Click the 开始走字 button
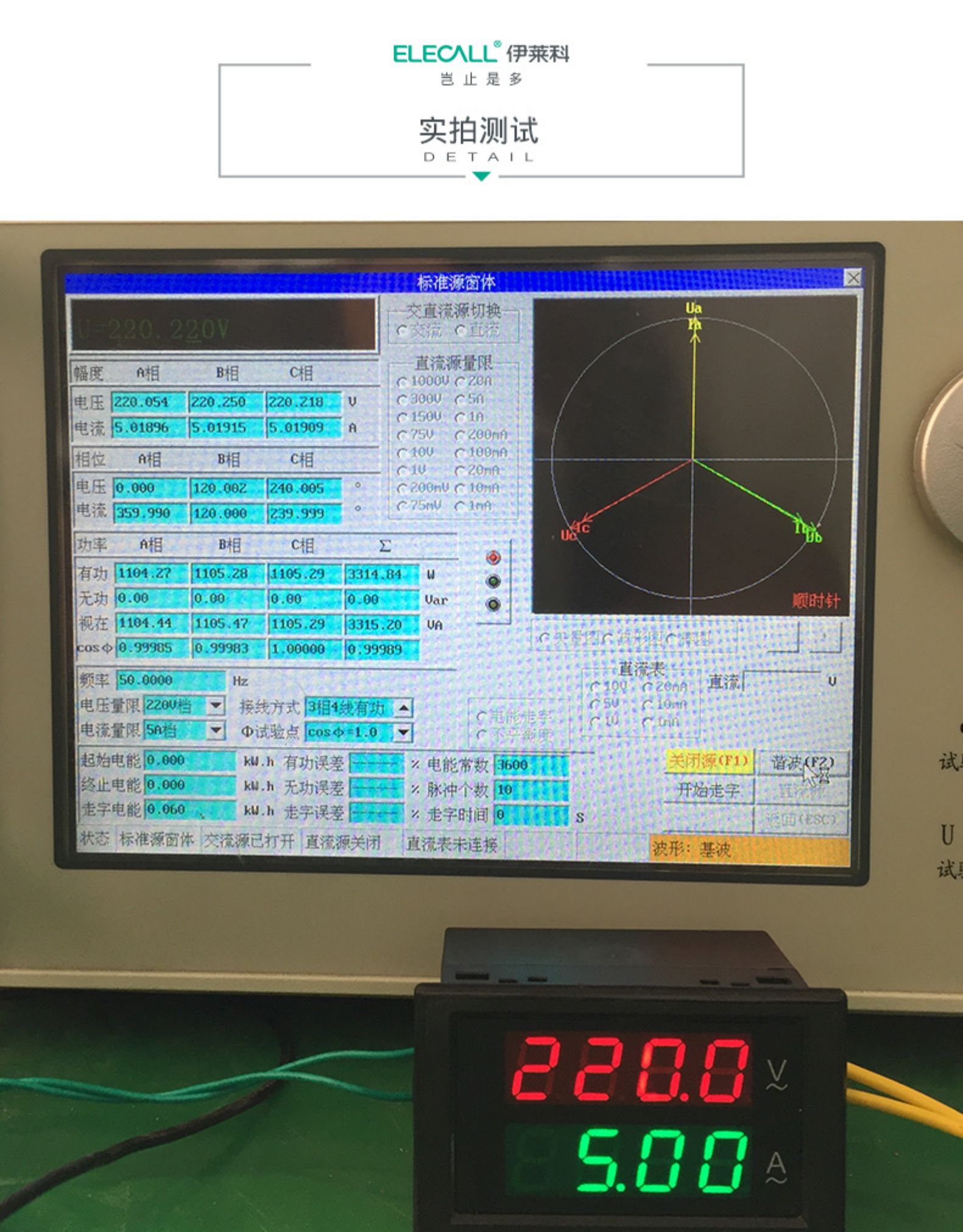This screenshot has width=963, height=1232. (x=708, y=790)
